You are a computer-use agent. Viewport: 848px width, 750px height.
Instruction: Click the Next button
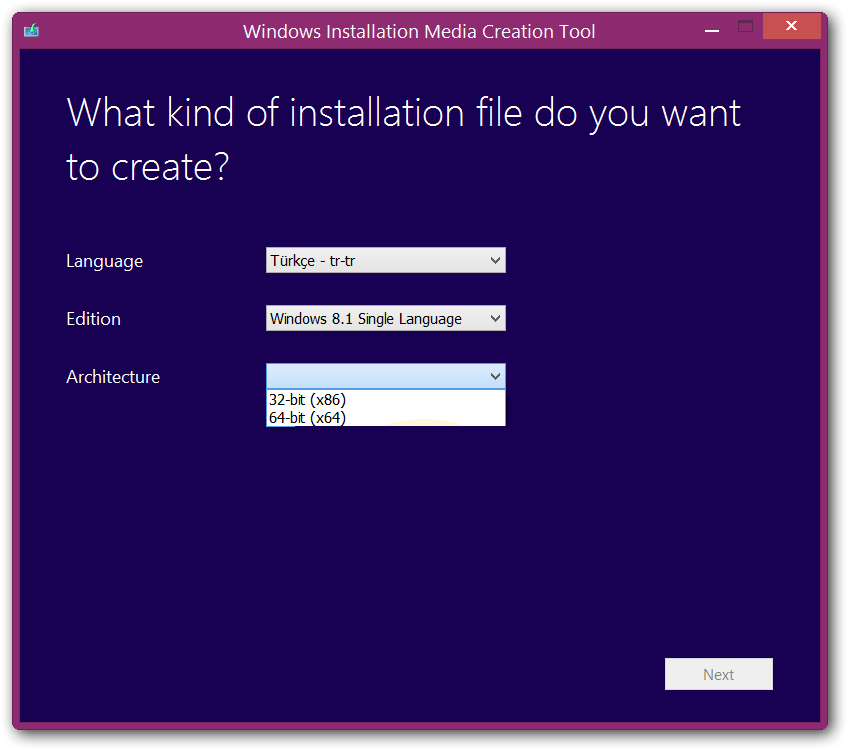[718, 674]
